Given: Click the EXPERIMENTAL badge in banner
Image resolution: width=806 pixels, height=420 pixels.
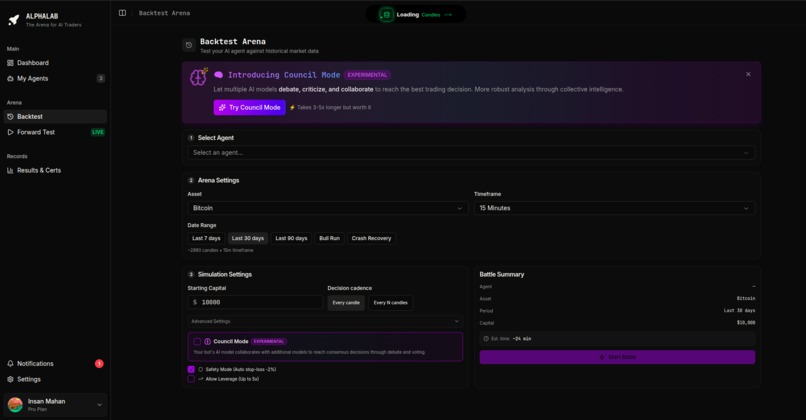Looking at the screenshot, I should pyautogui.click(x=367, y=75).
